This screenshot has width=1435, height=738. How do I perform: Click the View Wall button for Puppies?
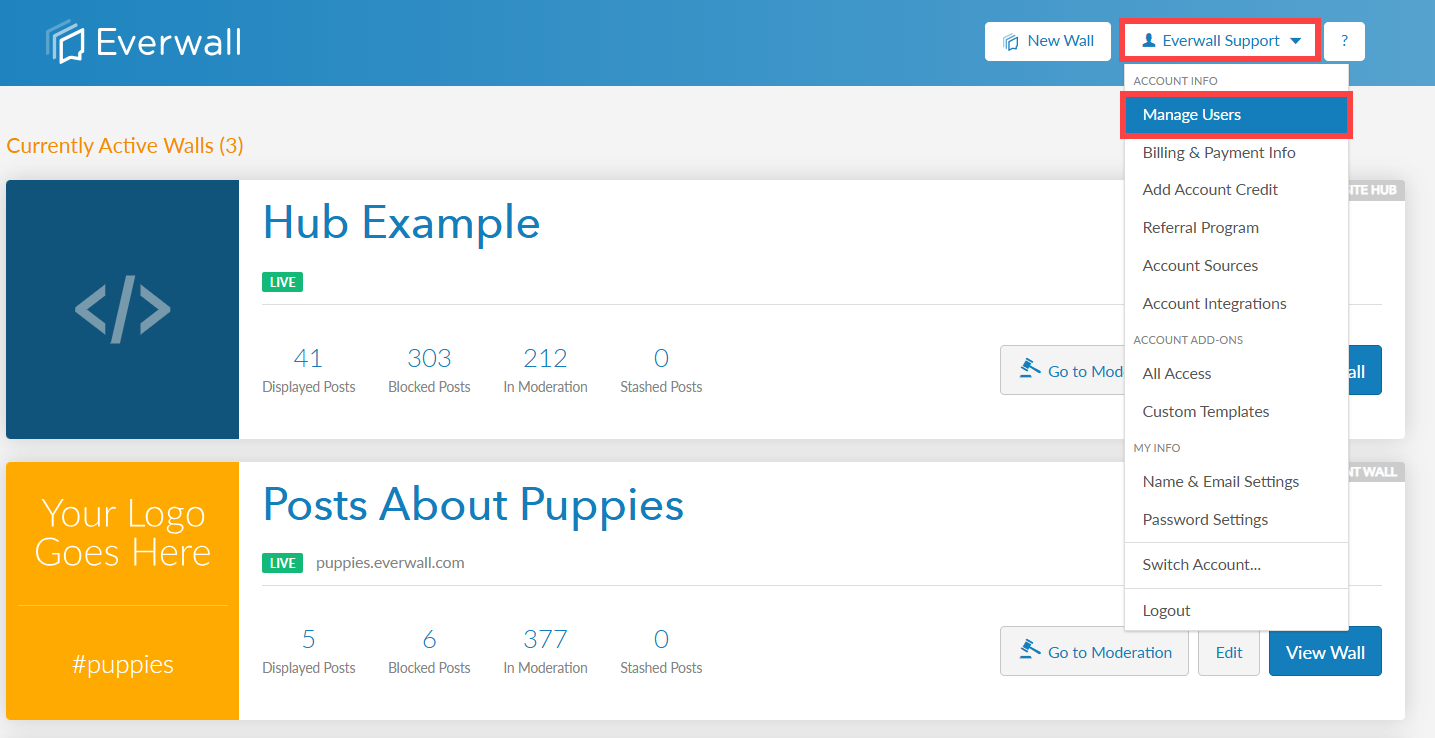point(1324,651)
